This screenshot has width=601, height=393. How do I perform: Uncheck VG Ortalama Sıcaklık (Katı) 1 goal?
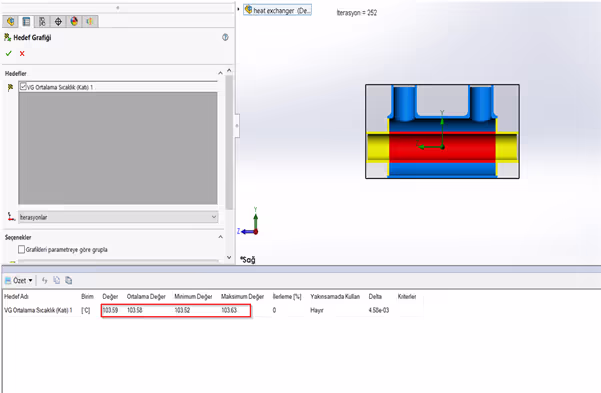point(23,87)
